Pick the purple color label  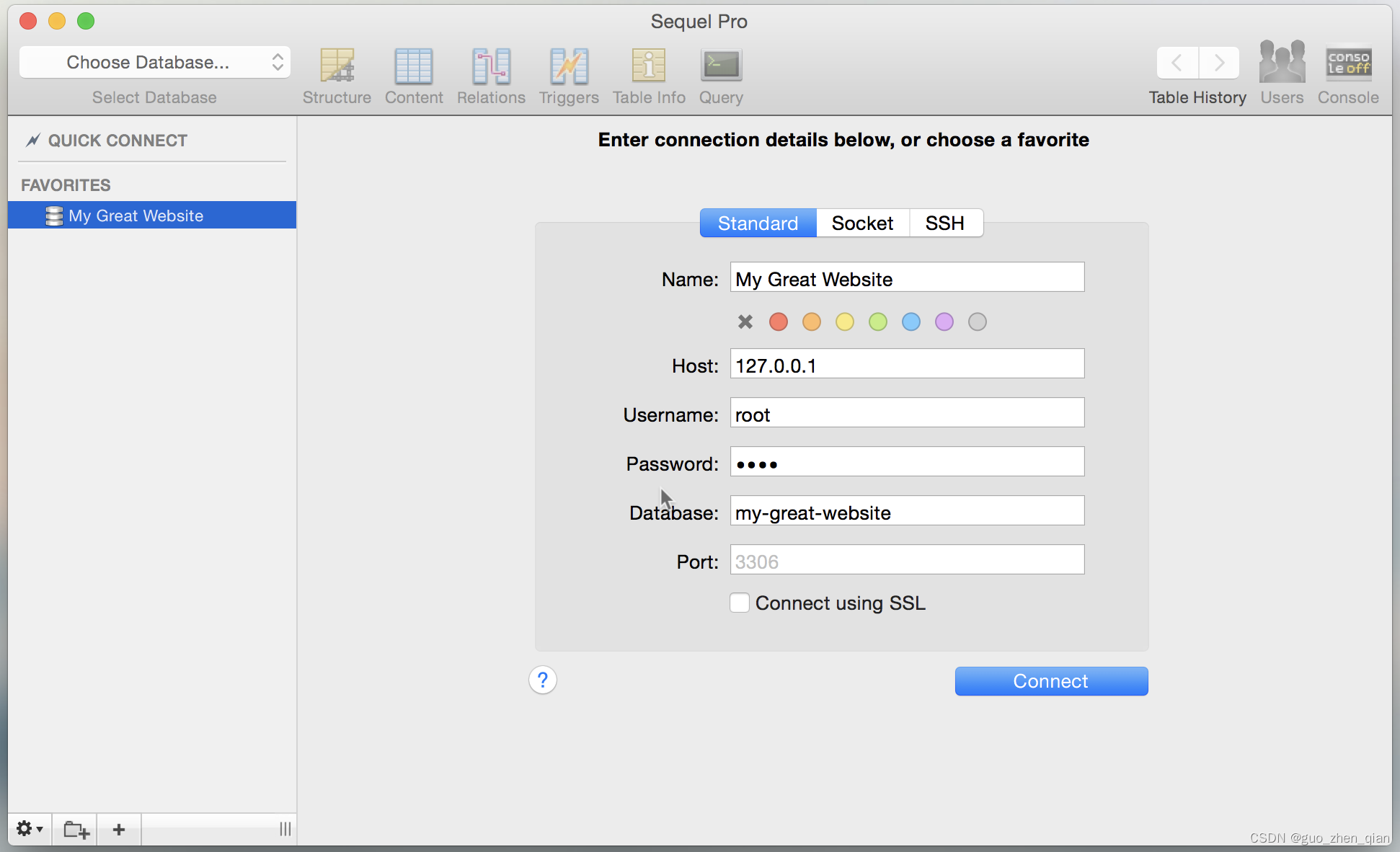click(x=944, y=321)
